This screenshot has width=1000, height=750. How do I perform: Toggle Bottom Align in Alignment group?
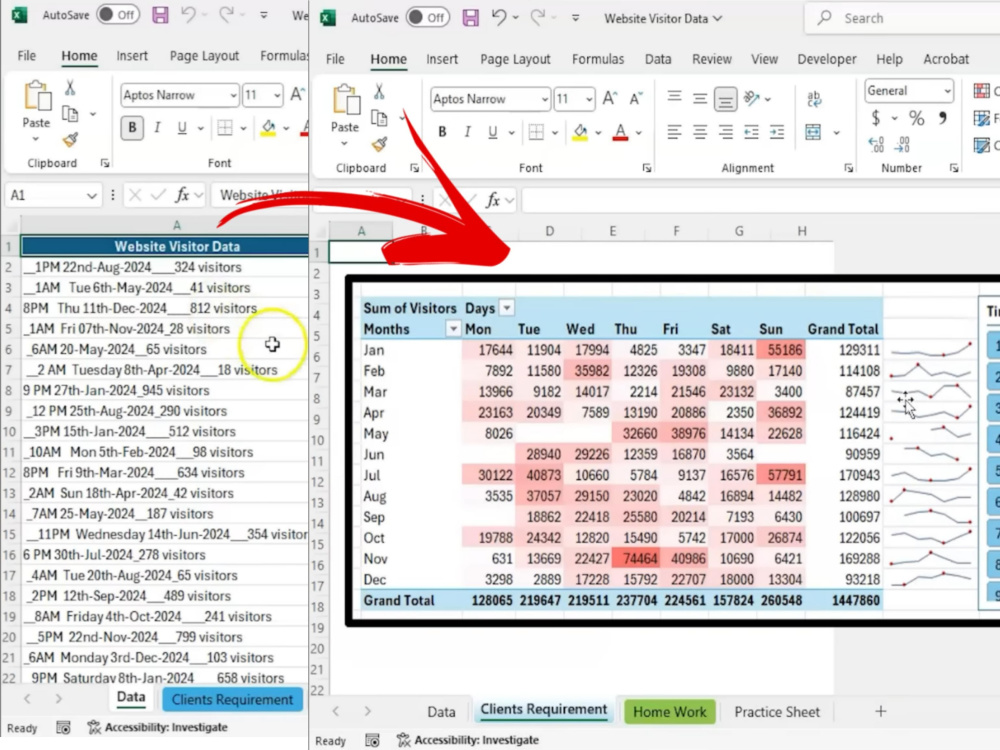click(x=725, y=99)
